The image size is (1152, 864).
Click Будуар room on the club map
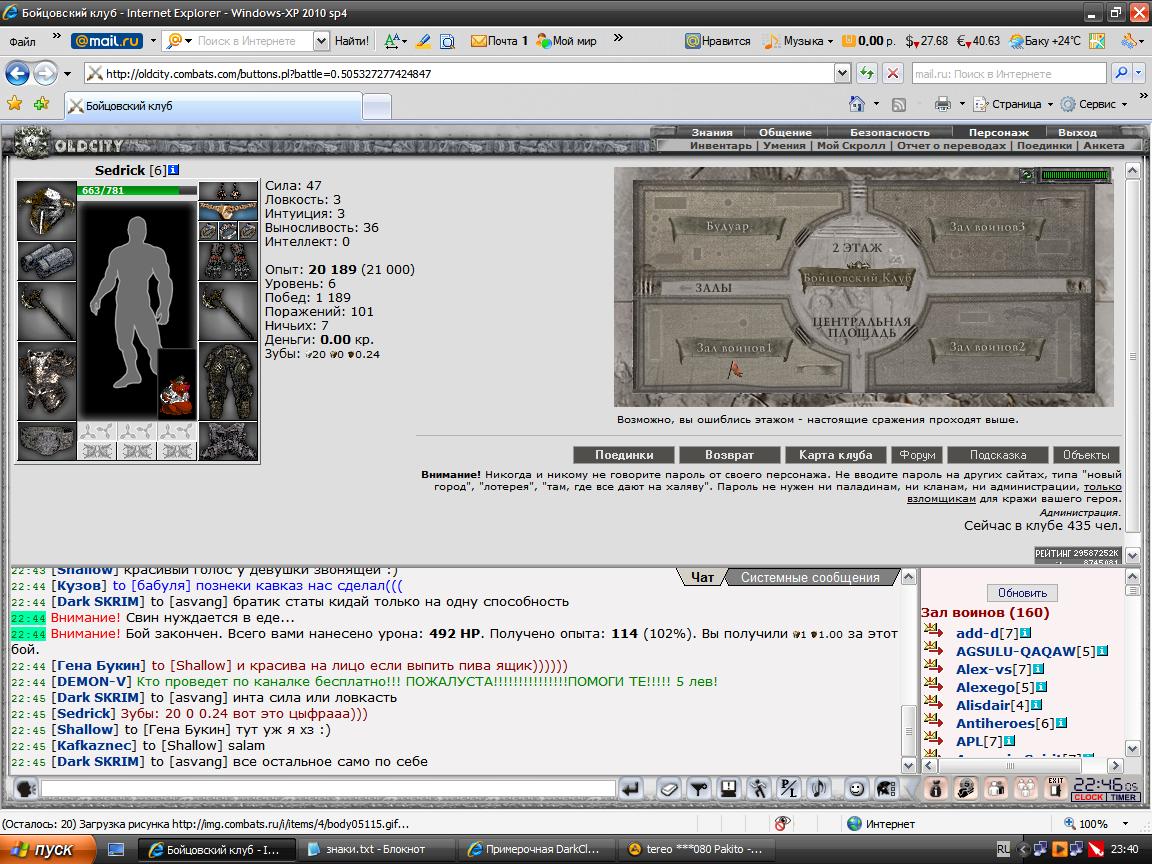click(727, 226)
